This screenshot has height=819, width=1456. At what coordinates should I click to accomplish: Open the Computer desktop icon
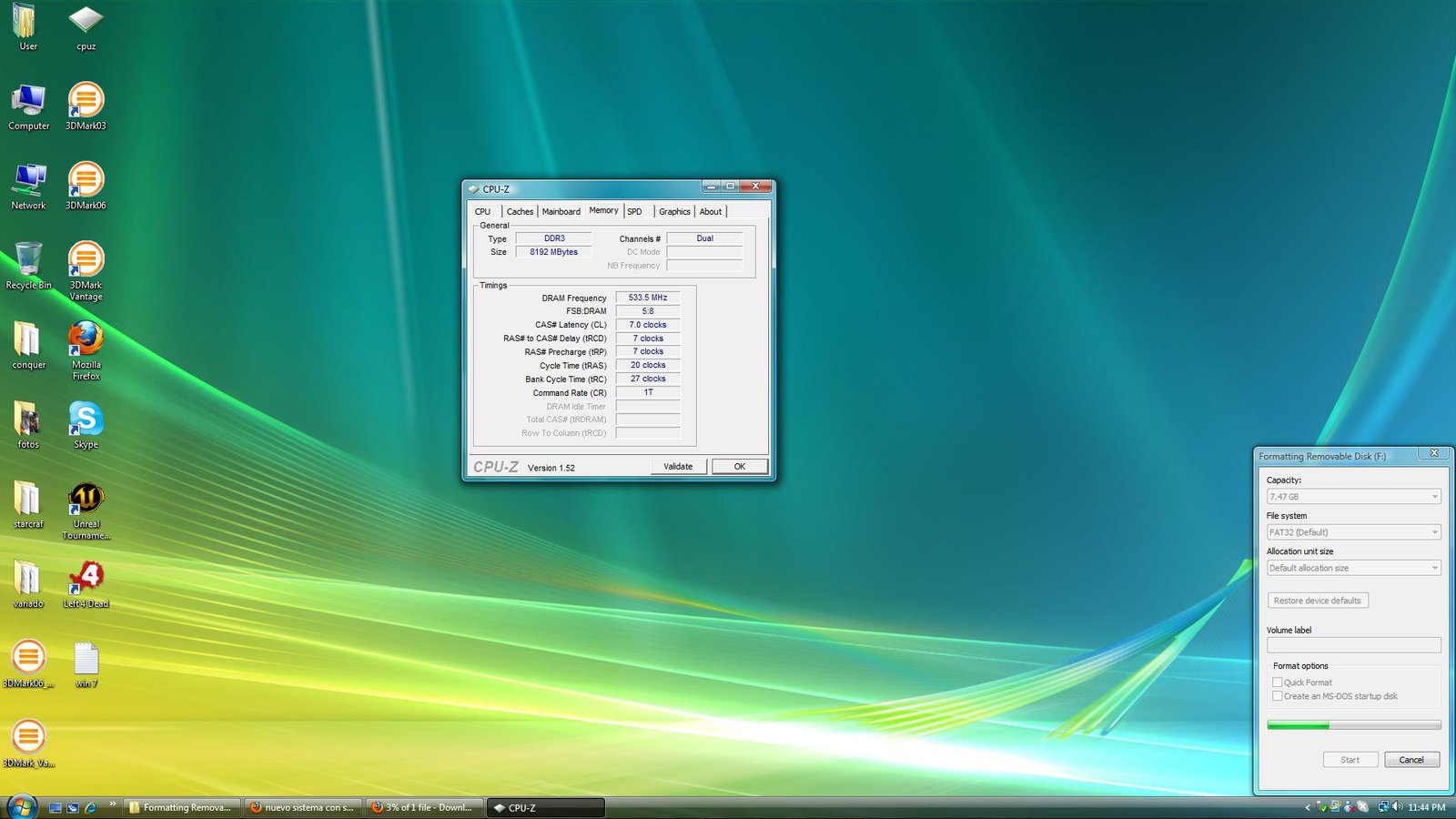click(x=28, y=106)
